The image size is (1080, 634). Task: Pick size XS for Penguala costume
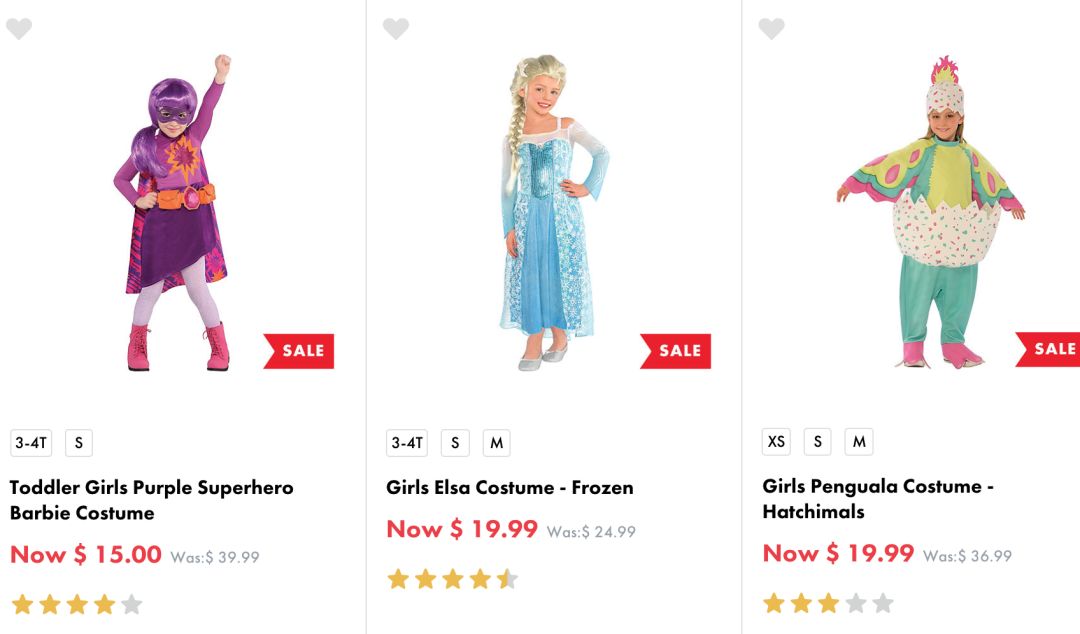[776, 441]
